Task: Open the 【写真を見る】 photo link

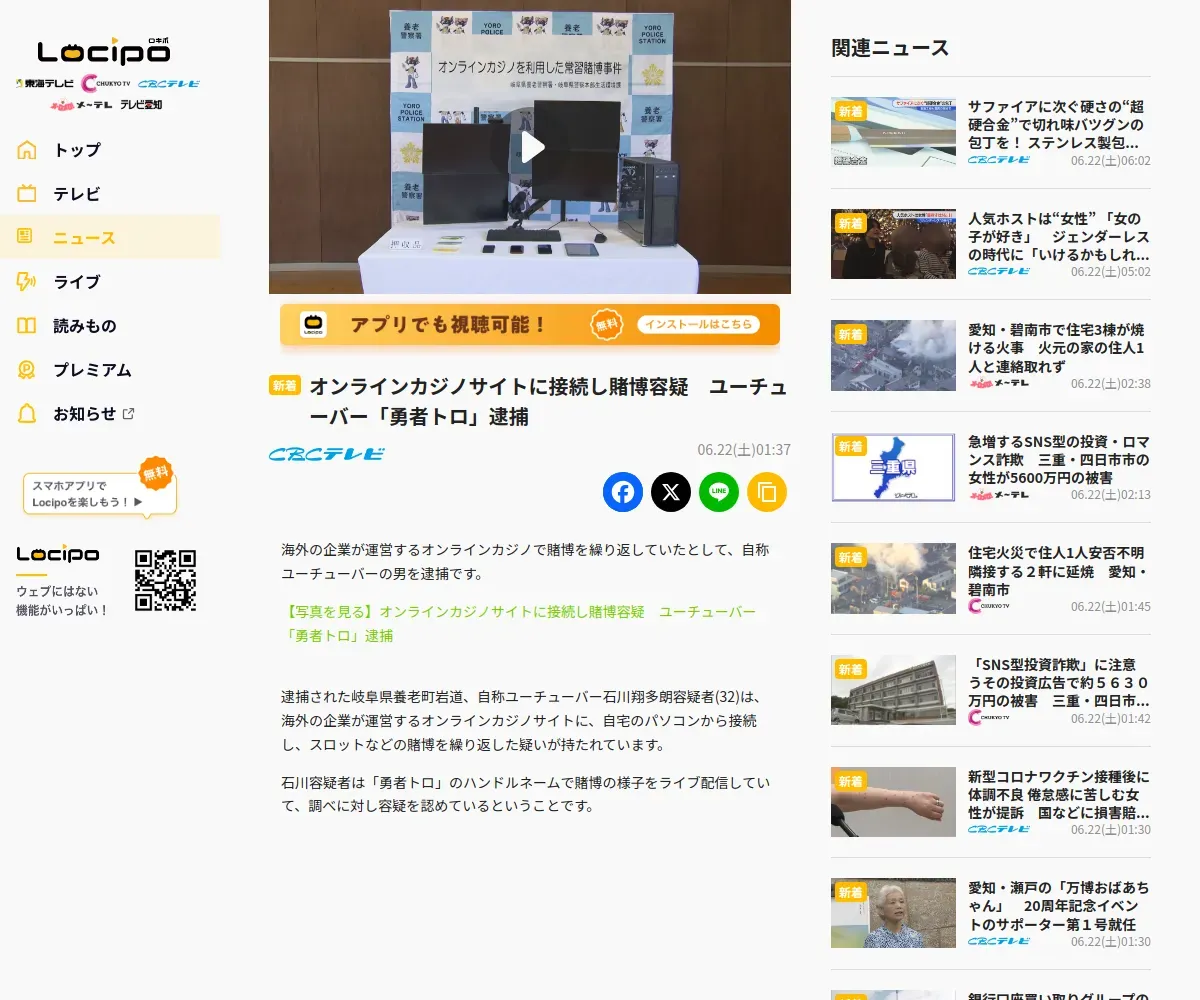Action: pyautogui.click(x=518, y=623)
